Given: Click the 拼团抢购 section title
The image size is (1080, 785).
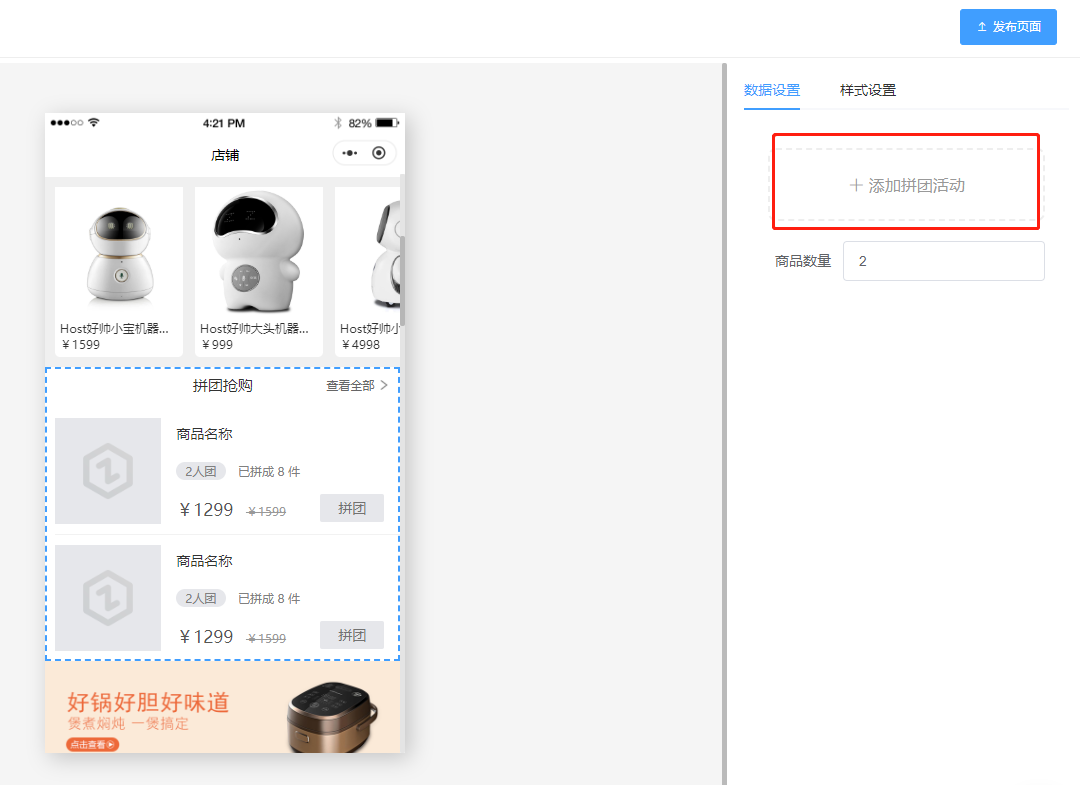Looking at the screenshot, I should (222, 386).
